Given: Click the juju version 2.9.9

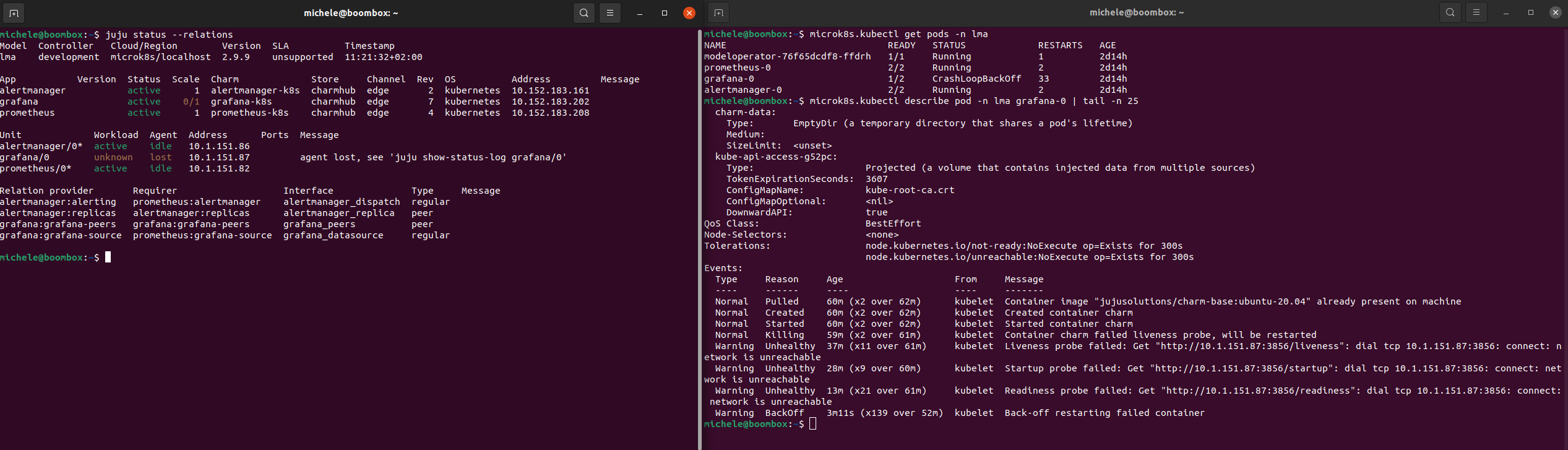Looking at the screenshot, I should (236, 57).
